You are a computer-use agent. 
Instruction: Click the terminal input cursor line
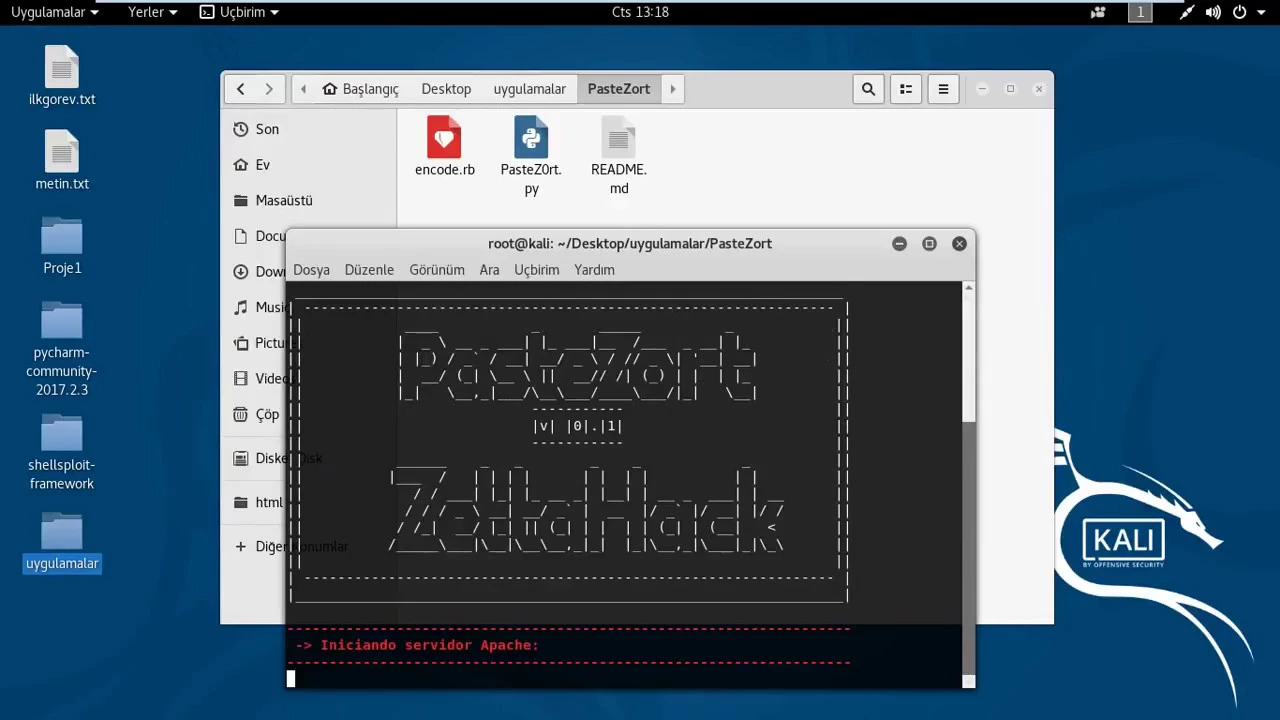[x=625, y=679]
